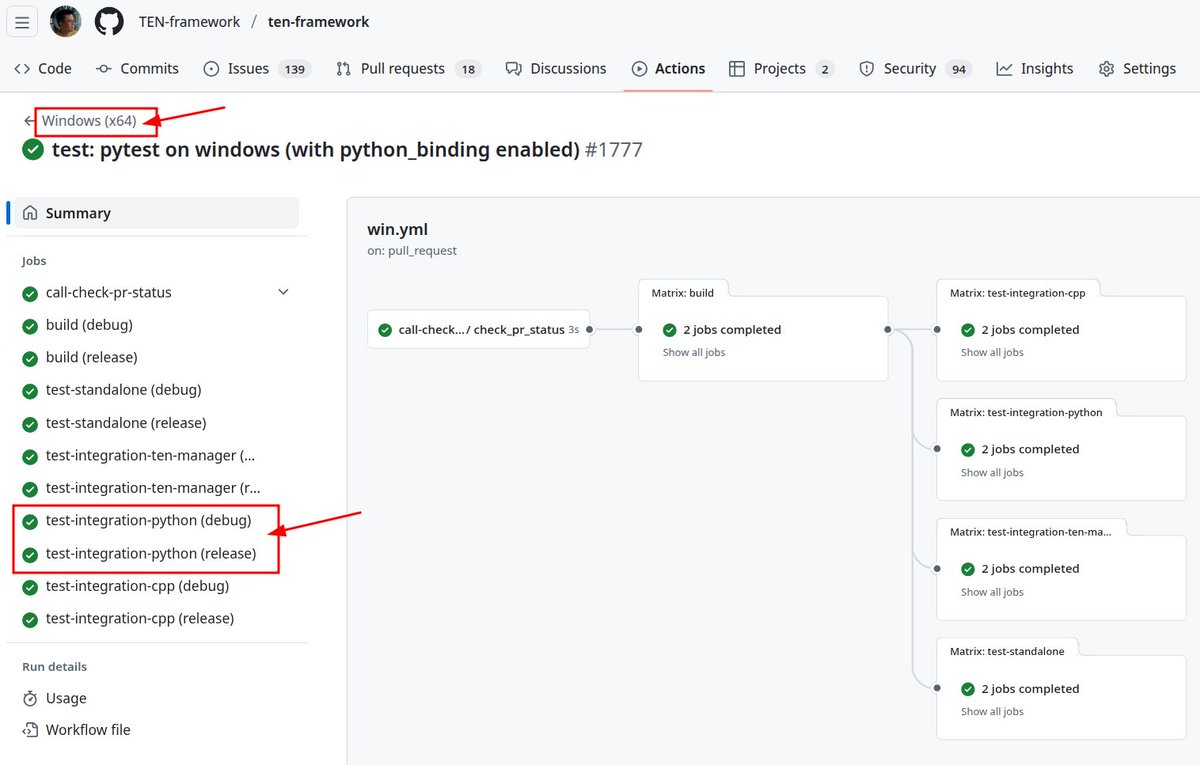Screen dimensions: 1200x765
Task: Open the Projects tab
Action: tap(781, 68)
